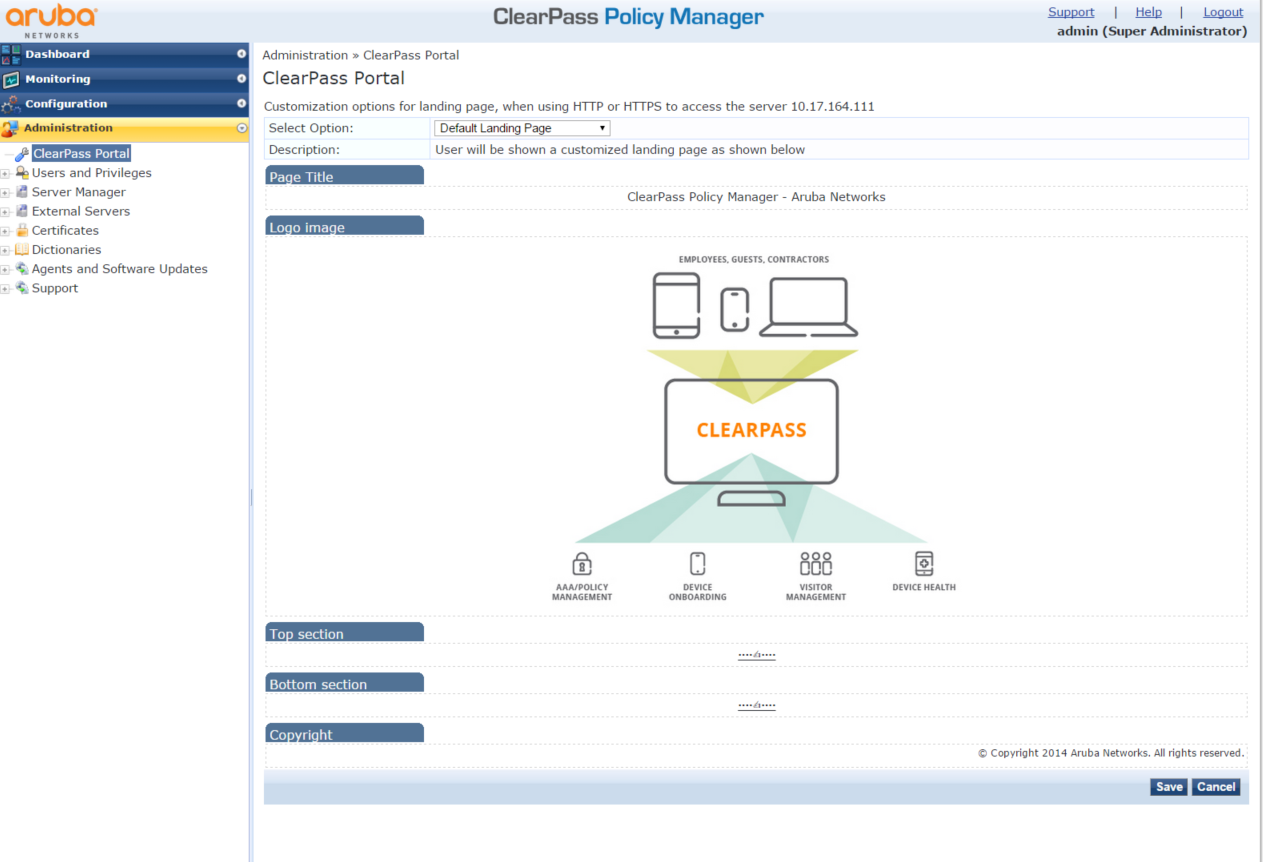This screenshot has height=862, width=1263.
Task: Click the Server Manager icon
Action: pos(22,192)
